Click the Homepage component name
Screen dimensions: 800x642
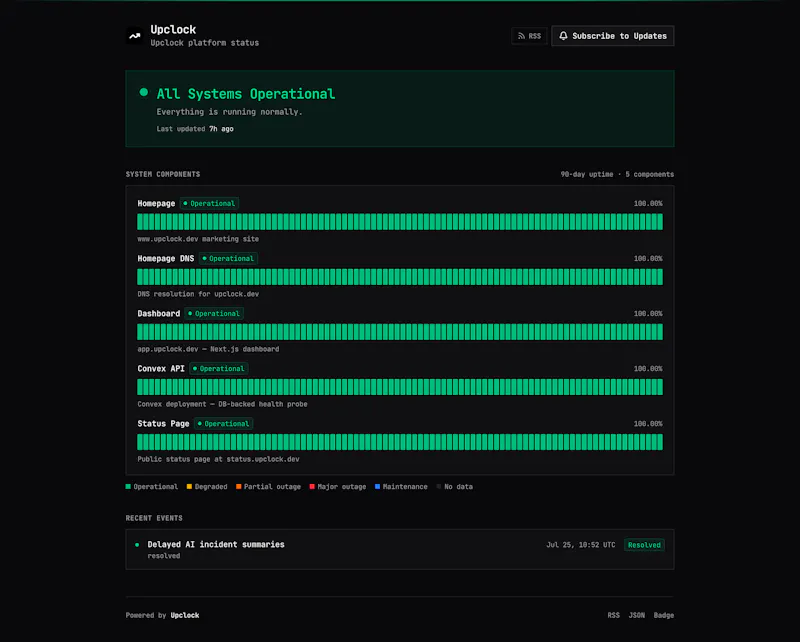click(156, 203)
